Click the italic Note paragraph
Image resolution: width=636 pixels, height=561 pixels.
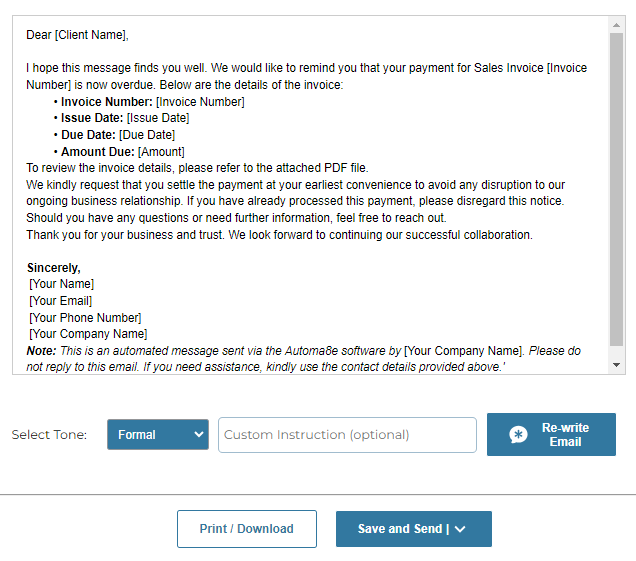(x=304, y=359)
